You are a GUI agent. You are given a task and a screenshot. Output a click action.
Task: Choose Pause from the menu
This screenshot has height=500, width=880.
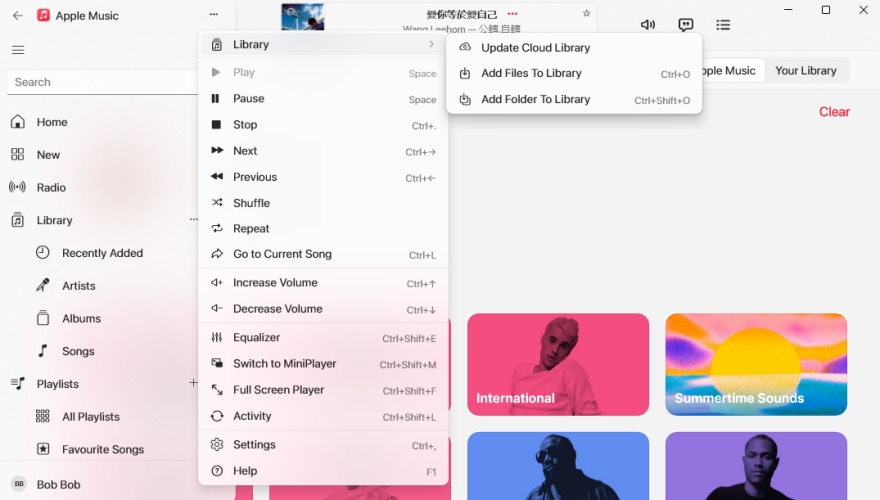tap(323, 99)
